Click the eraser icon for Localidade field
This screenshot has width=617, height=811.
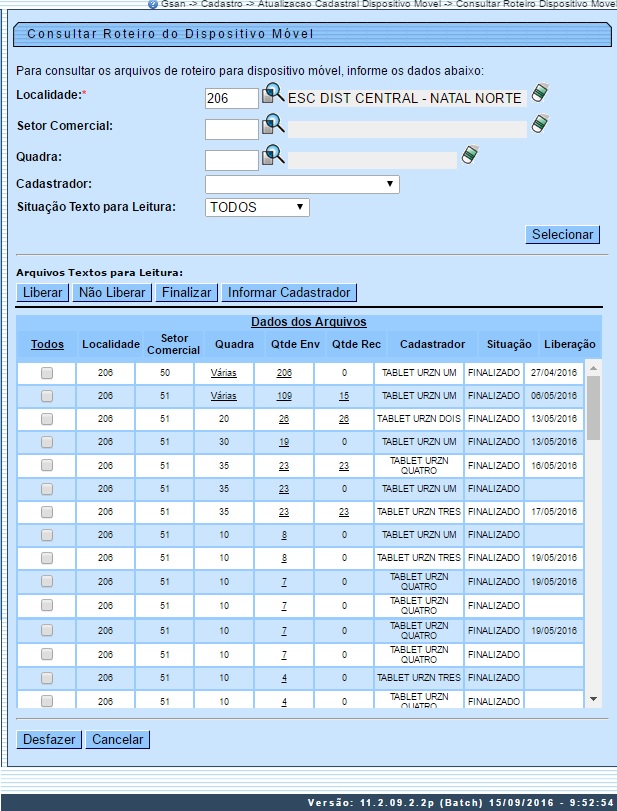(540, 95)
